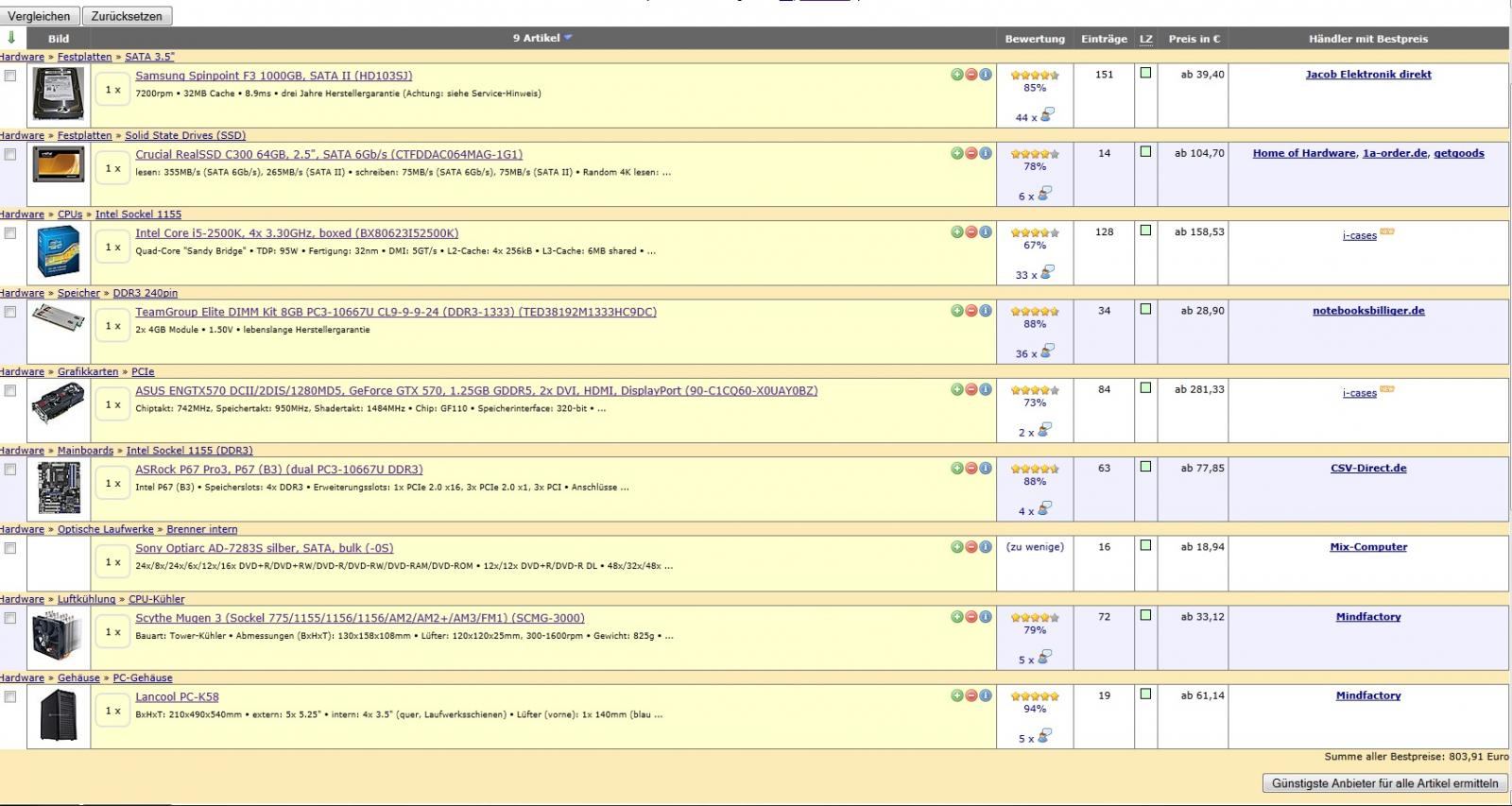Click Zurücksetzen button
Screen dimensions: 1512x806
tap(127, 16)
